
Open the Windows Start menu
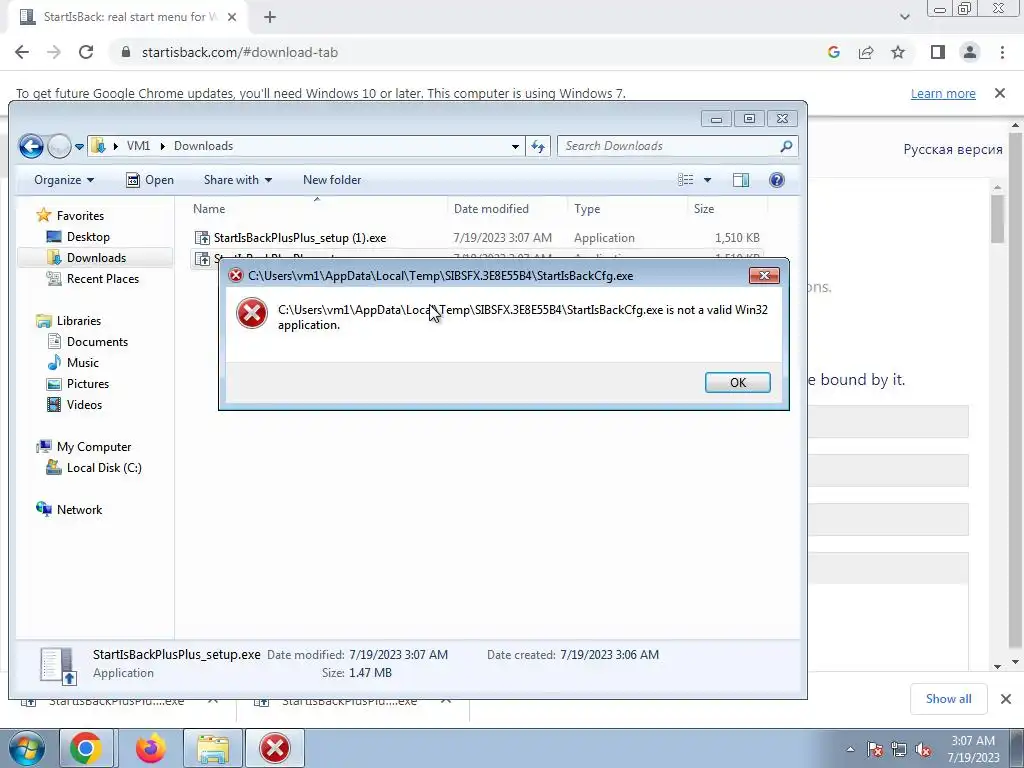coord(25,748)
